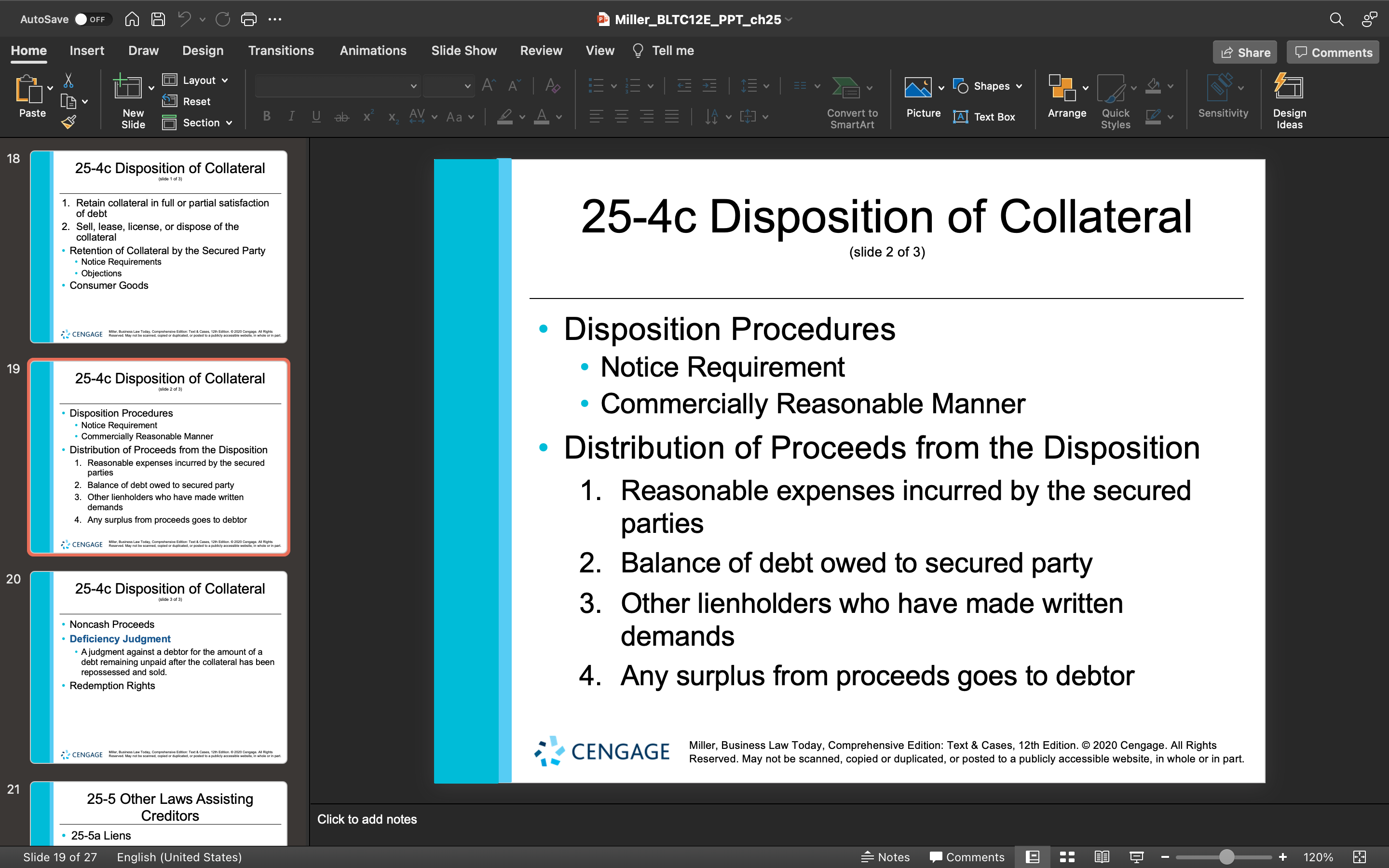The width and height of the screenshot is (1389, 868).
Task: Decrease the paragraph indent level
Action: 684,86
